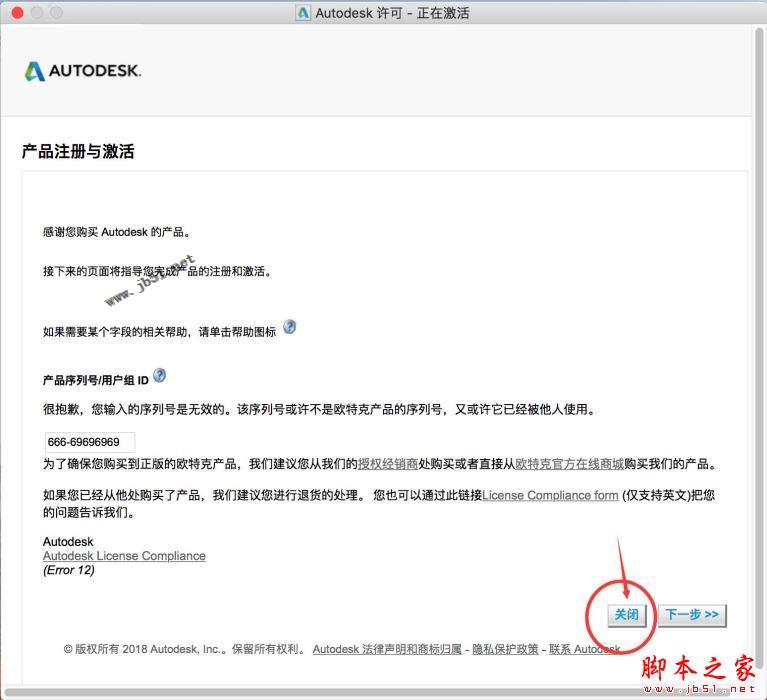Viewport: 767px width, 700px height.
Task: Click the help icon beside 产品序列号/用户组 ID
Action: click(x=159, y=376)
